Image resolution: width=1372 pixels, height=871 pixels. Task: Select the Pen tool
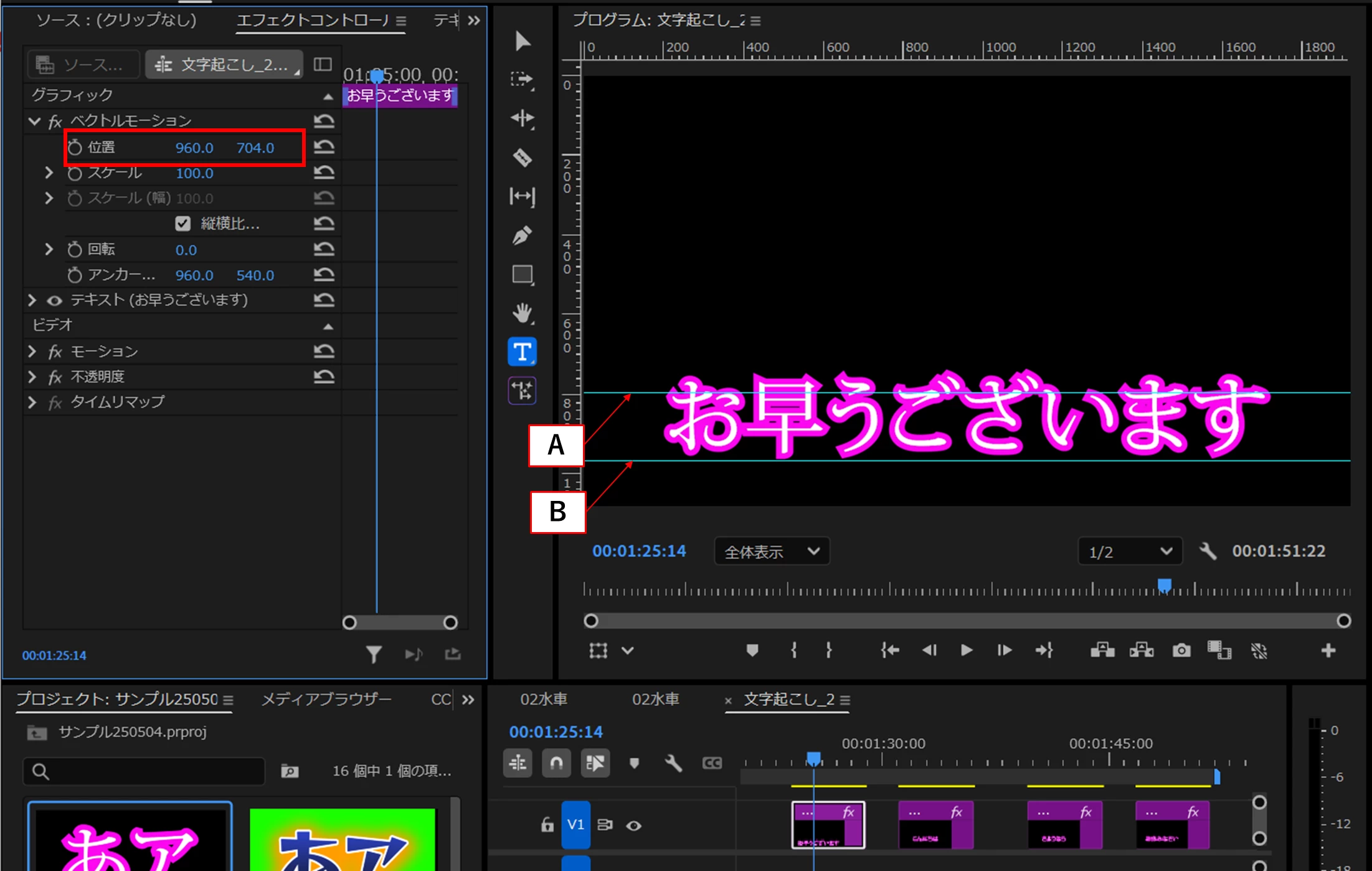pyautogui.click(x=522, y=236)
